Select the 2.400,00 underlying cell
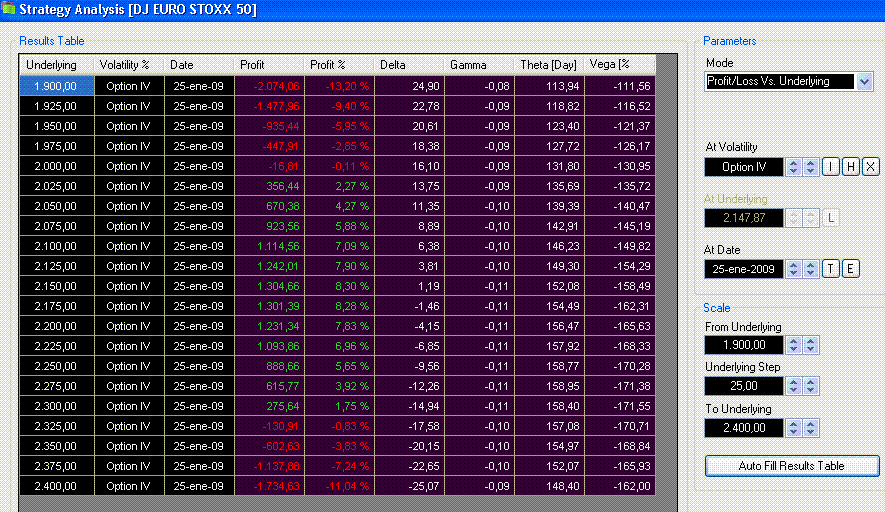The height and width of the screenshot is (512, 885). (x=57, y=486)
